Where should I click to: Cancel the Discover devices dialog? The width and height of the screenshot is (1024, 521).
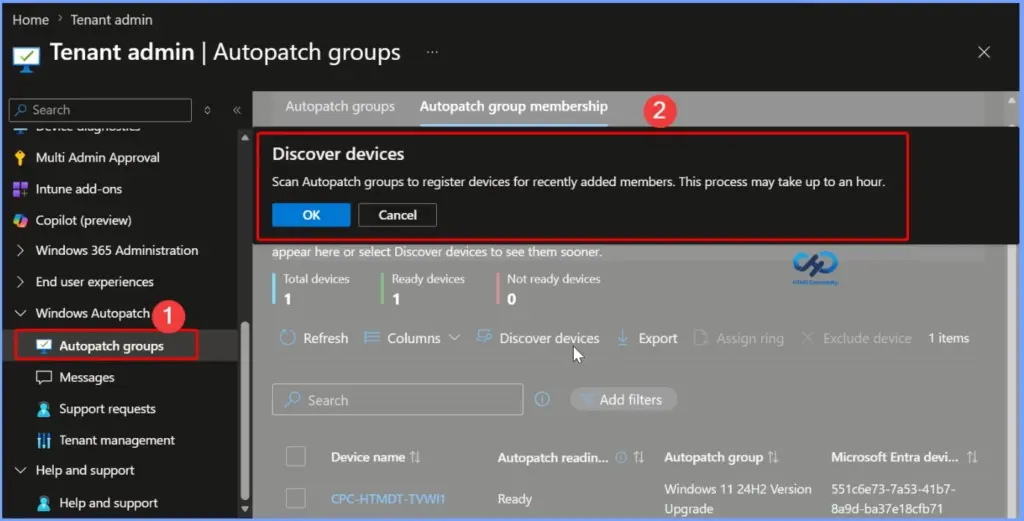[x=397, y=215]
